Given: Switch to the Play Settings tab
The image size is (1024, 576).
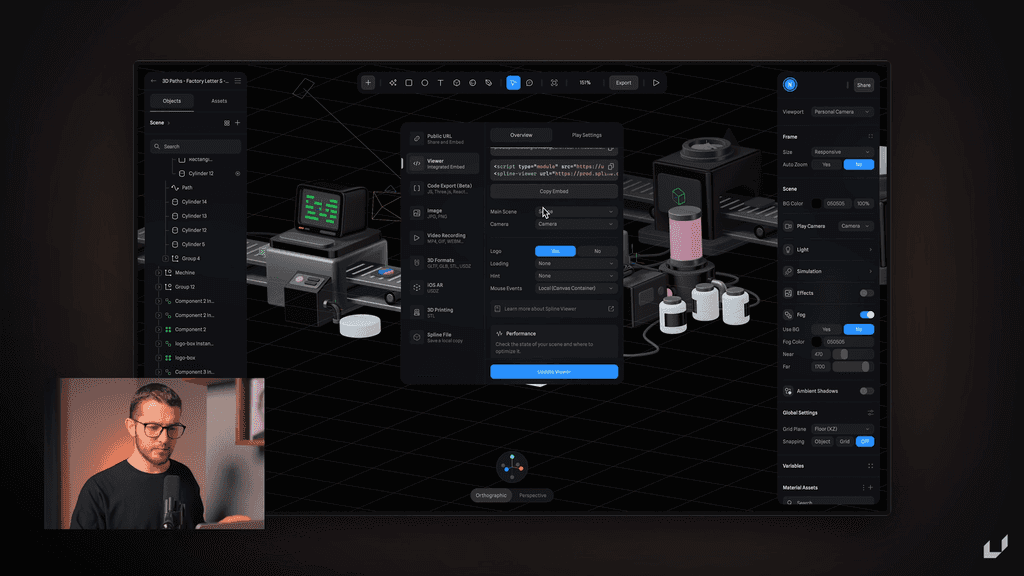Looking at the screenshot, I should (585, 135).
